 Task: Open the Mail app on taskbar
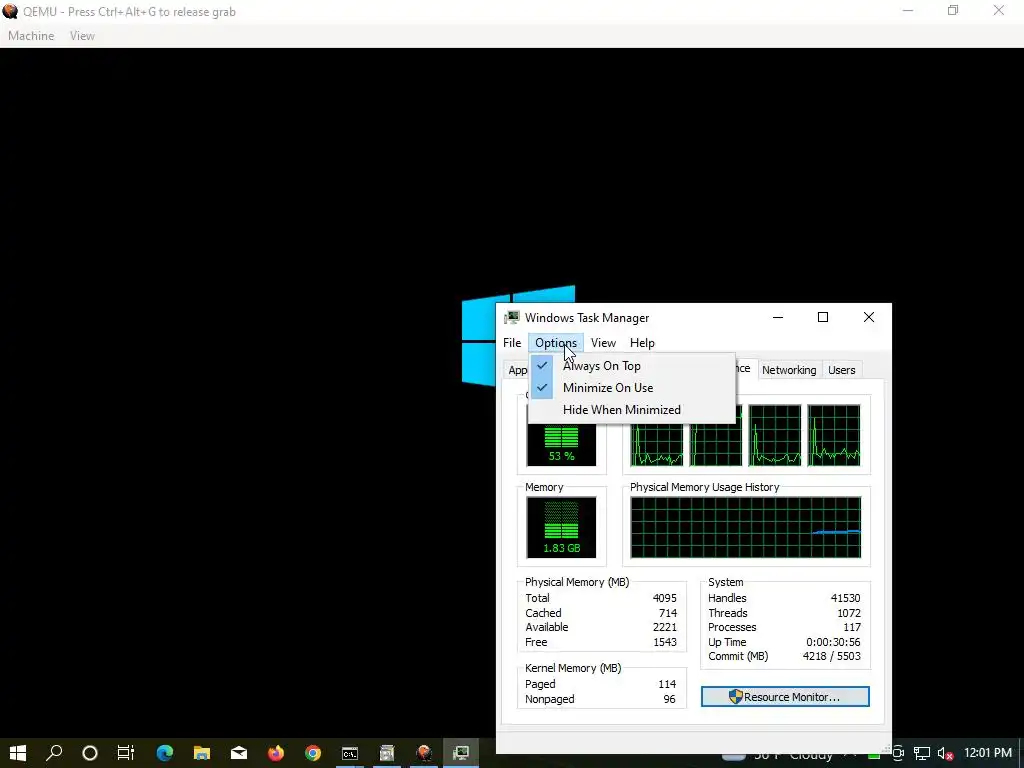tap(239, 753)
